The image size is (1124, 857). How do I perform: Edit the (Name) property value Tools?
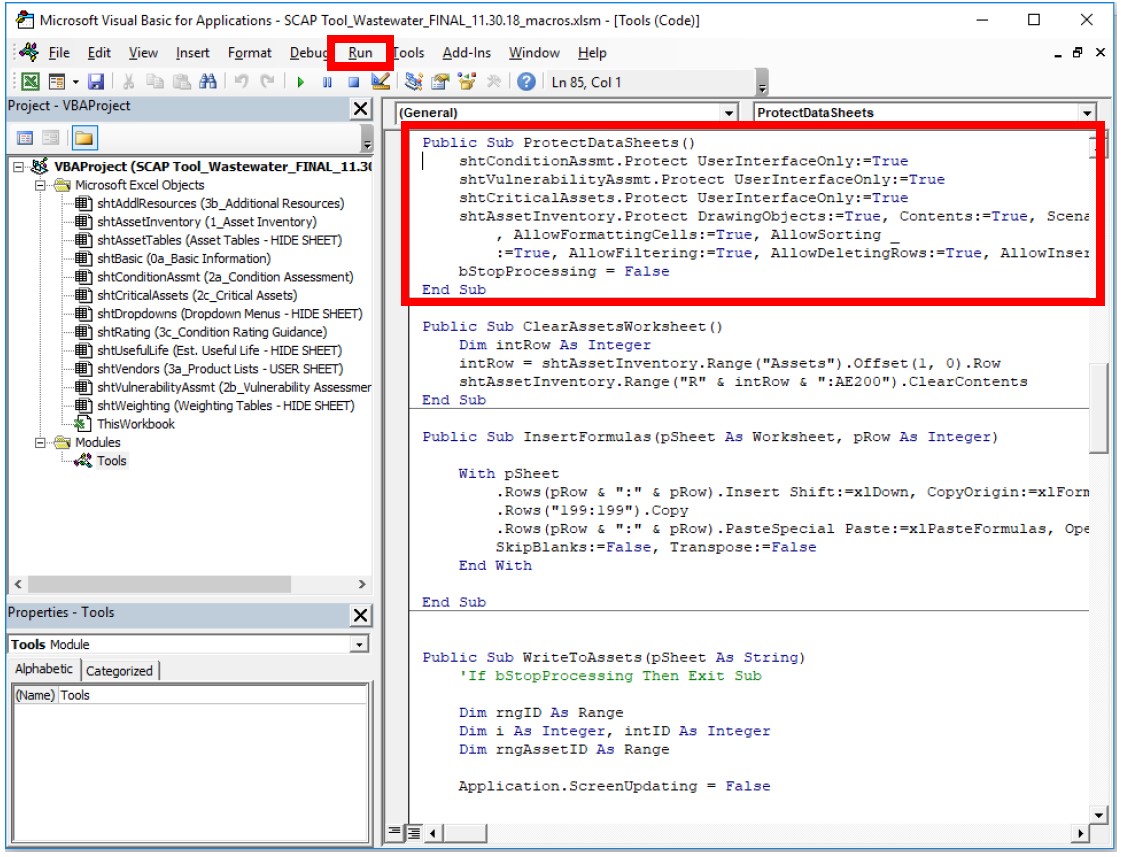212,695
